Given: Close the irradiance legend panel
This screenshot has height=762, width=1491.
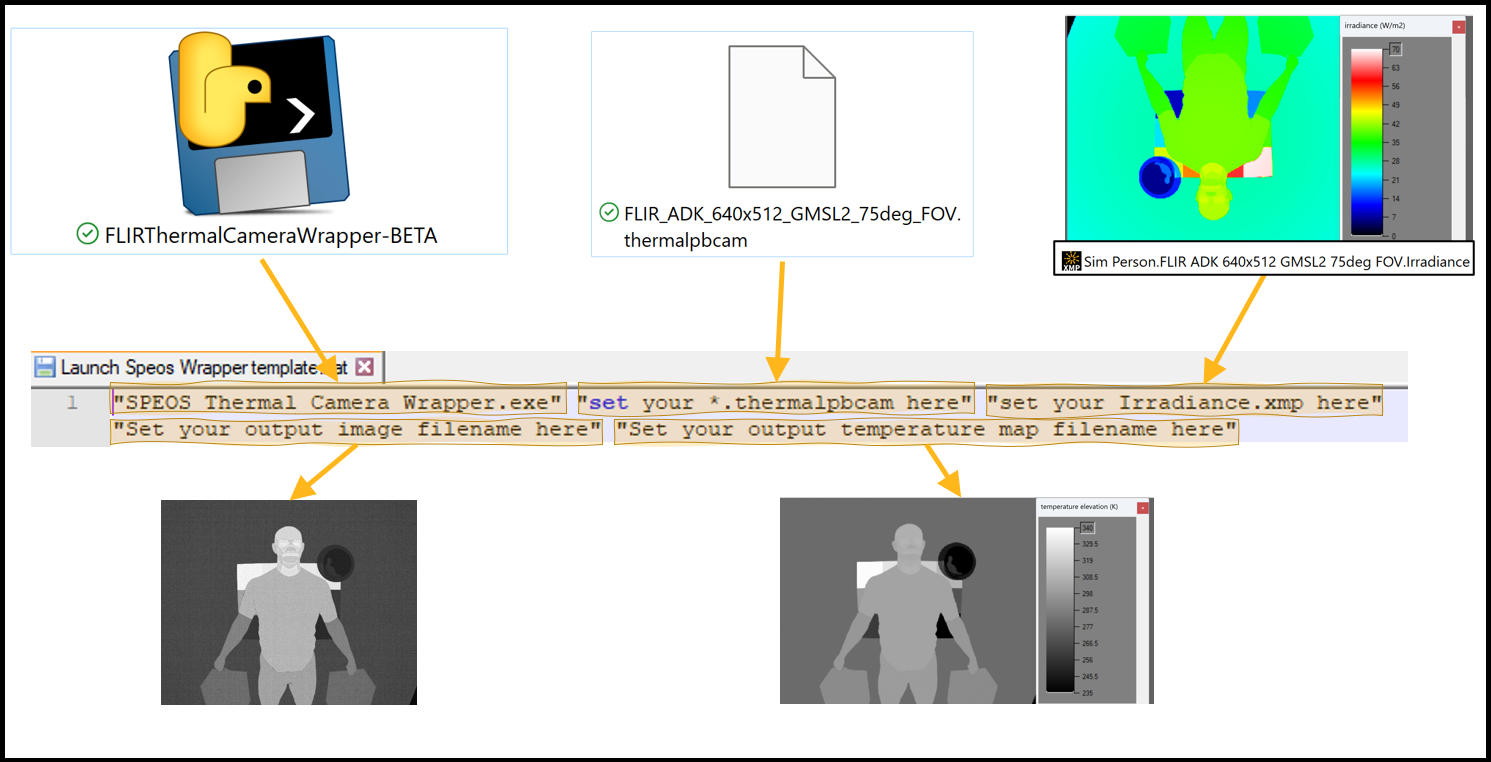Looking at the screenshot, I should click(1458, 27).
